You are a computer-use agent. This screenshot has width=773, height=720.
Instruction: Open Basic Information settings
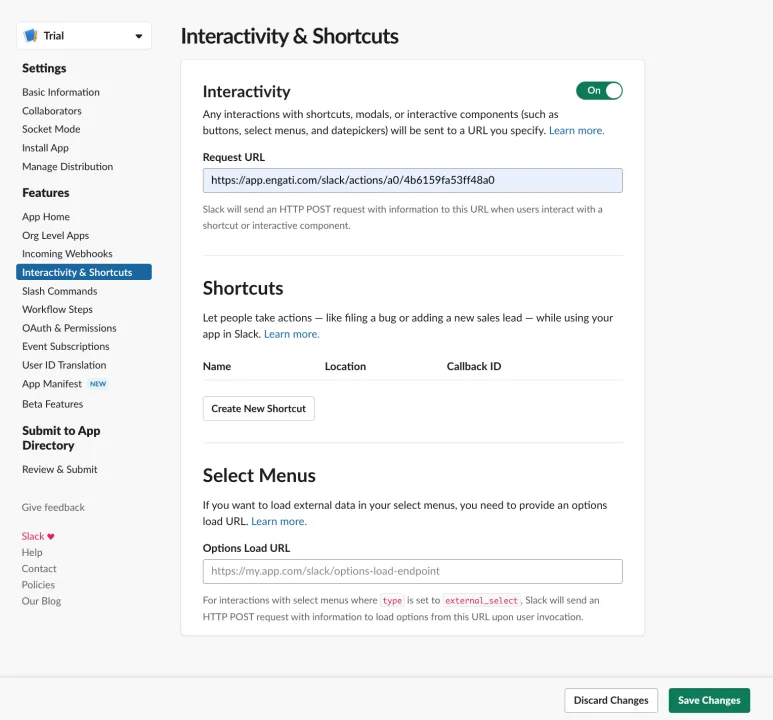[x=61, y=92]
